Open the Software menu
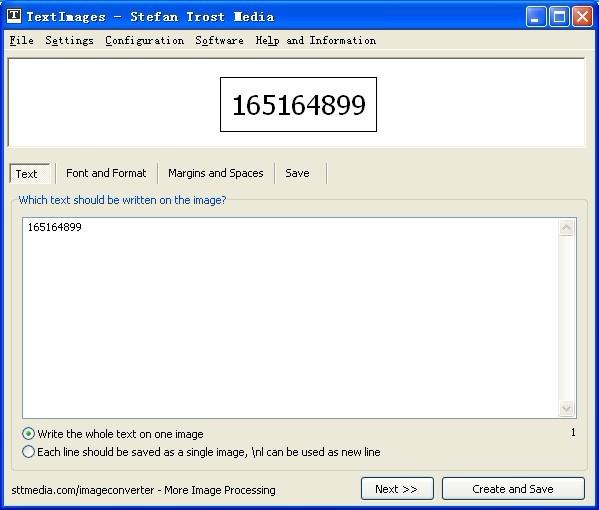599x510 pixels. point(219,40)
